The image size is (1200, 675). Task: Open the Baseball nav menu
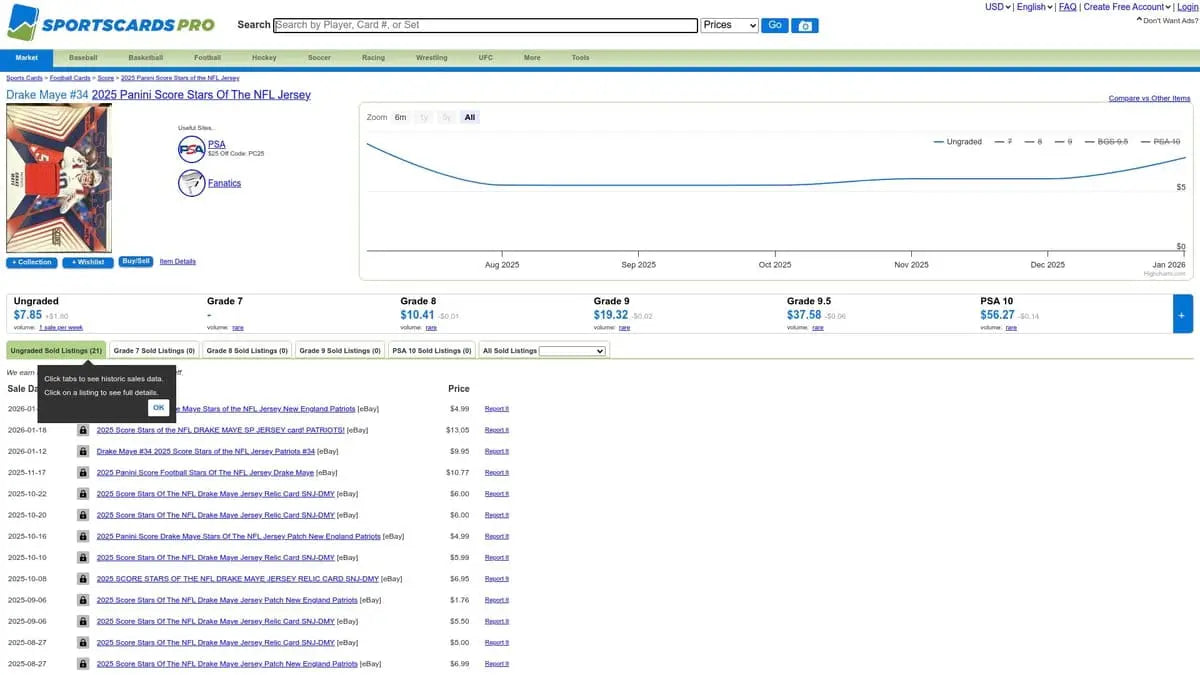(83, 58)
